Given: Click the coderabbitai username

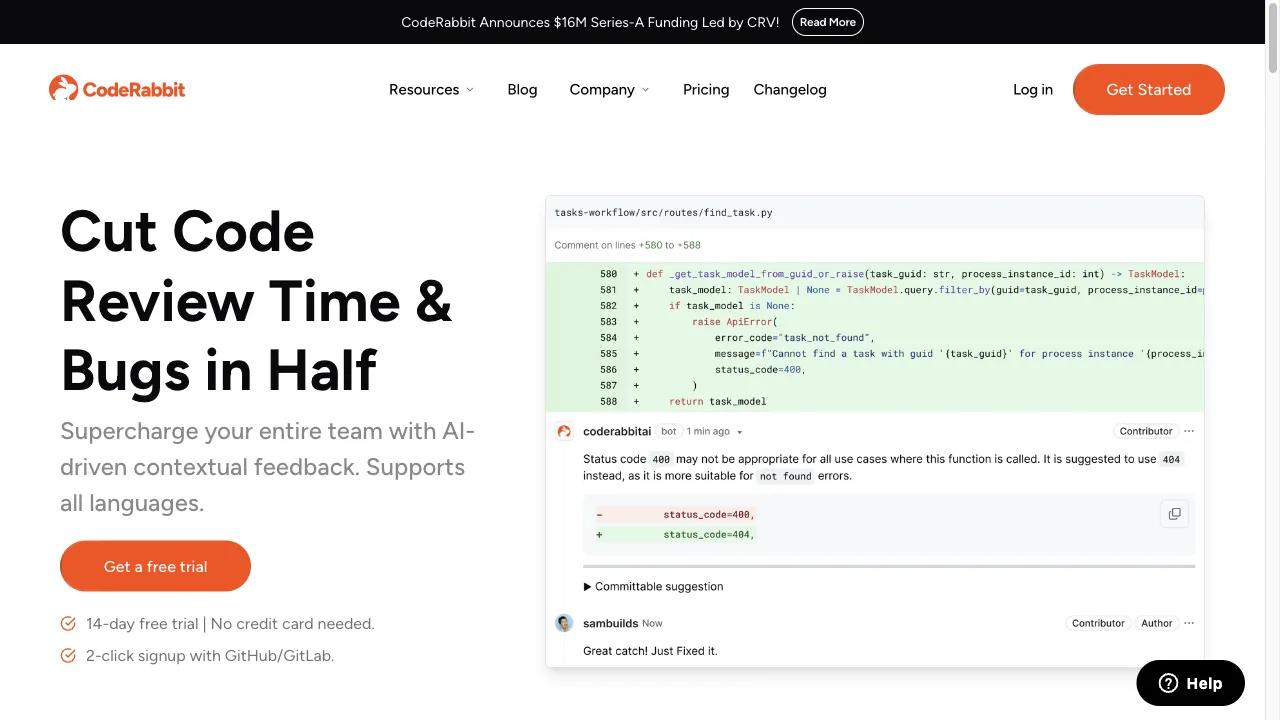Looking at the screenshot, I should pos(617,431).
